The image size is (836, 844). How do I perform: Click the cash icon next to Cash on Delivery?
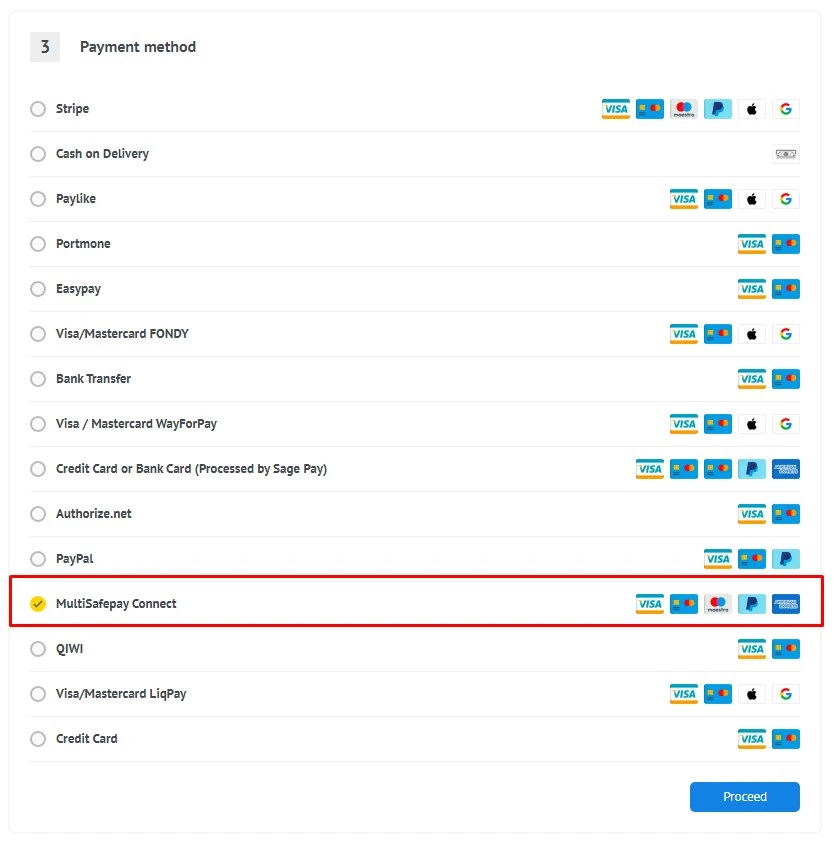785,153
